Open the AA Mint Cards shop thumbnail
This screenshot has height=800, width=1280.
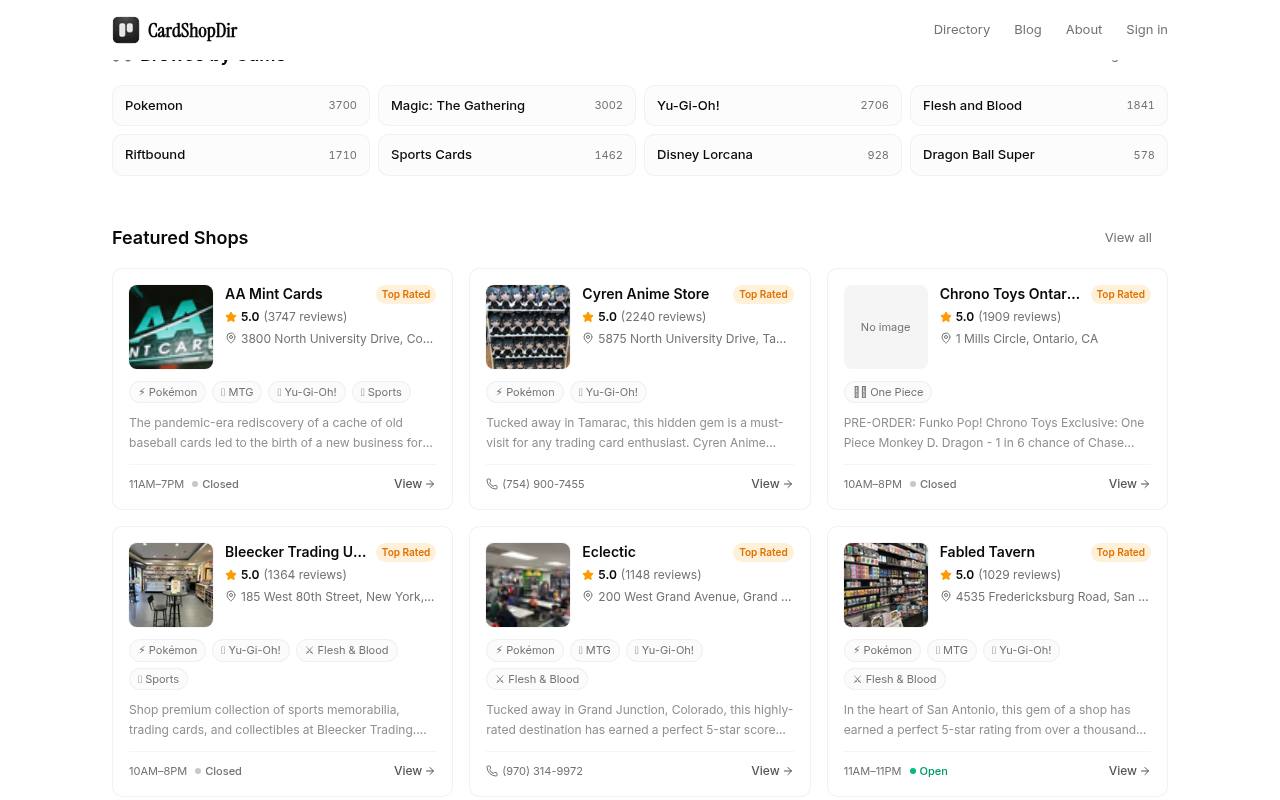click(171, 327)
